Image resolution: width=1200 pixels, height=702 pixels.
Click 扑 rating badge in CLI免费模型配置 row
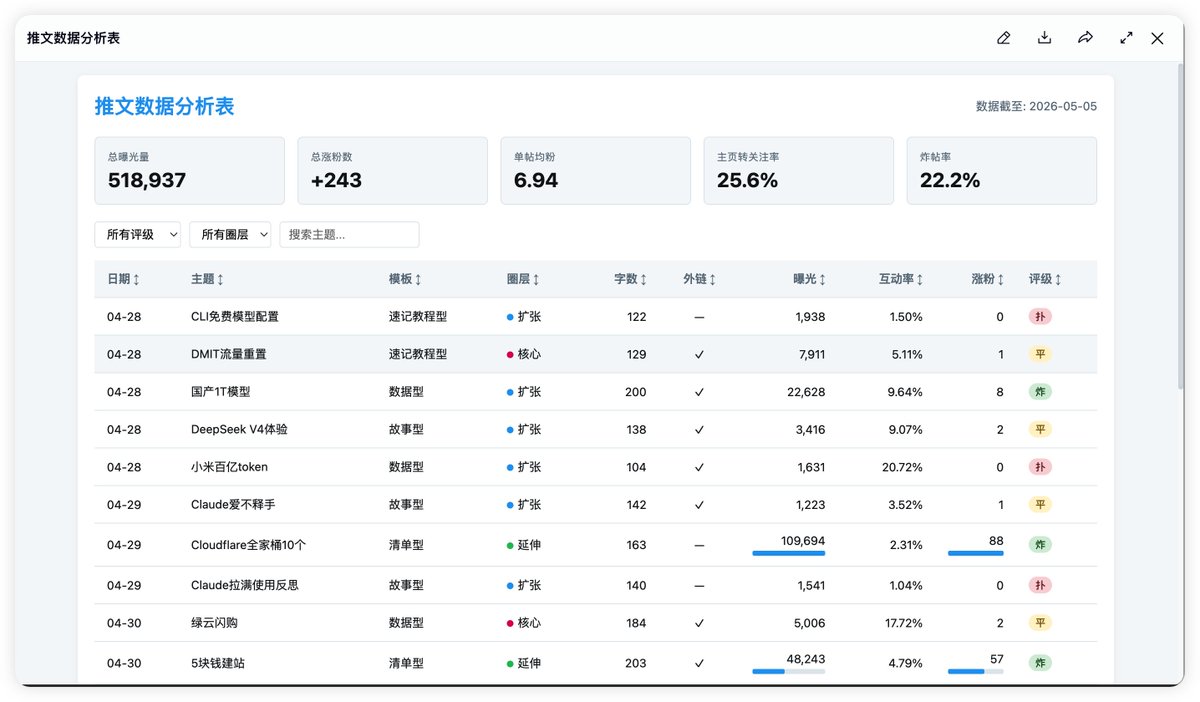(x=1040, y=316)
